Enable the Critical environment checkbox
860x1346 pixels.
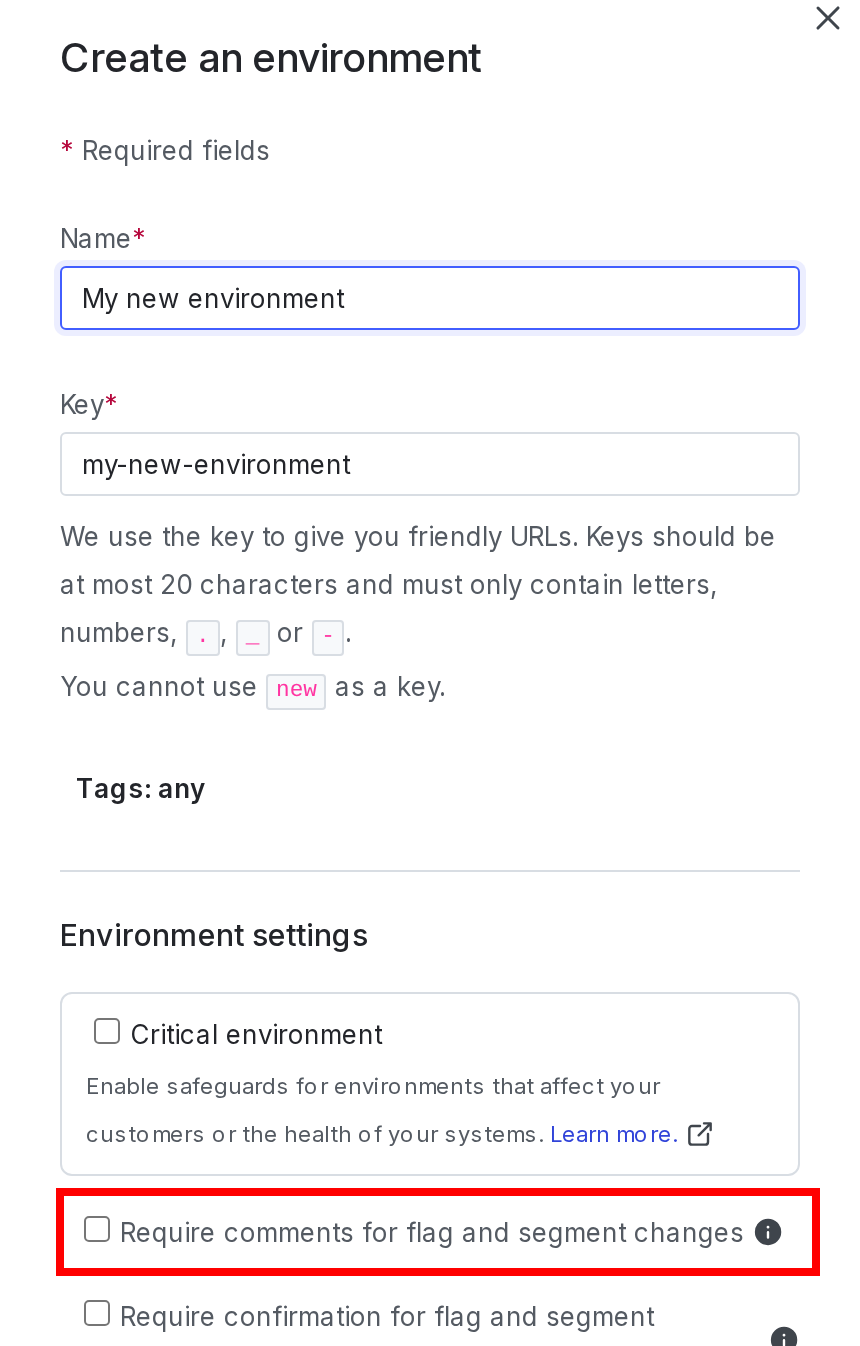click(x=107, y=1030)
